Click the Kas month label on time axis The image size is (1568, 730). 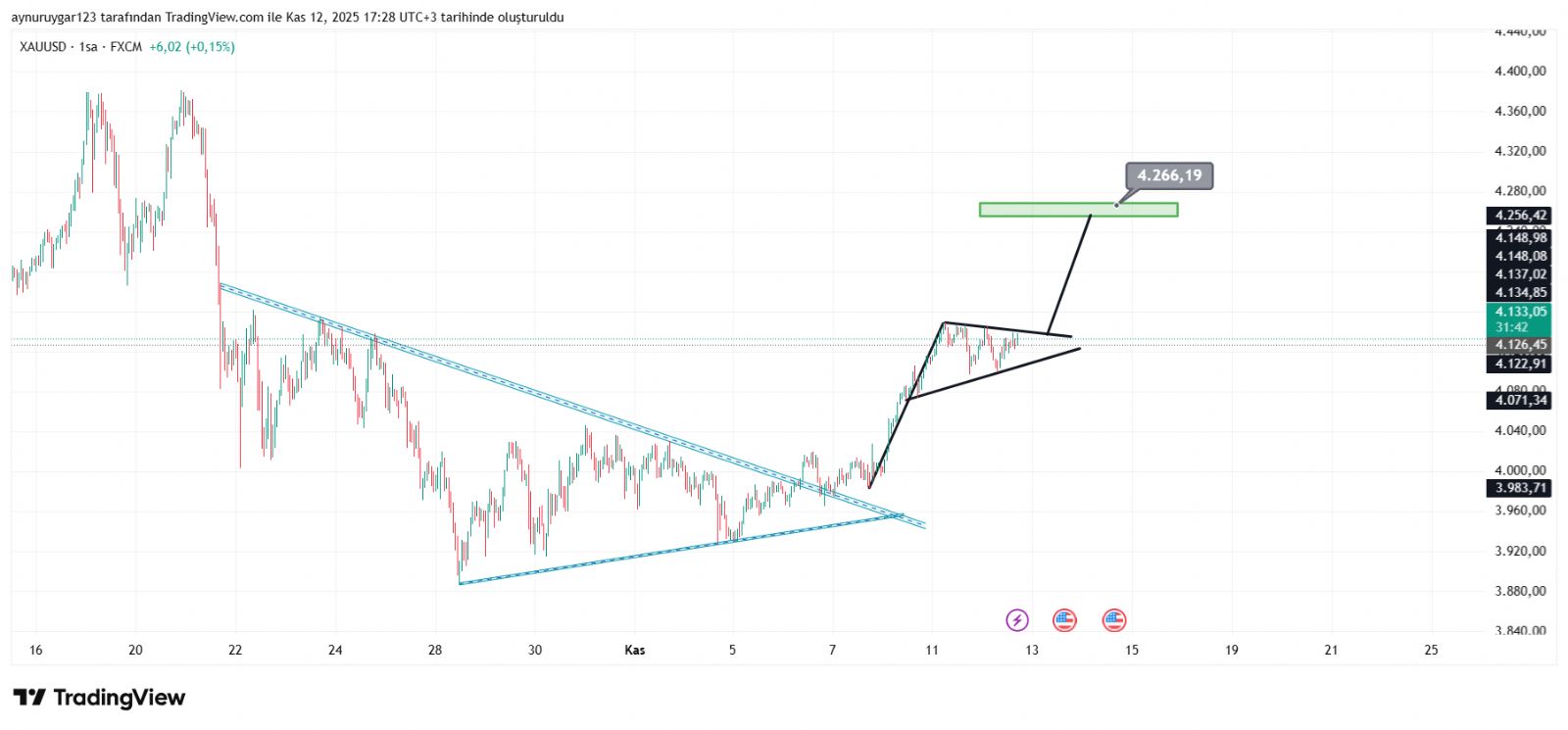coord(635,650)
